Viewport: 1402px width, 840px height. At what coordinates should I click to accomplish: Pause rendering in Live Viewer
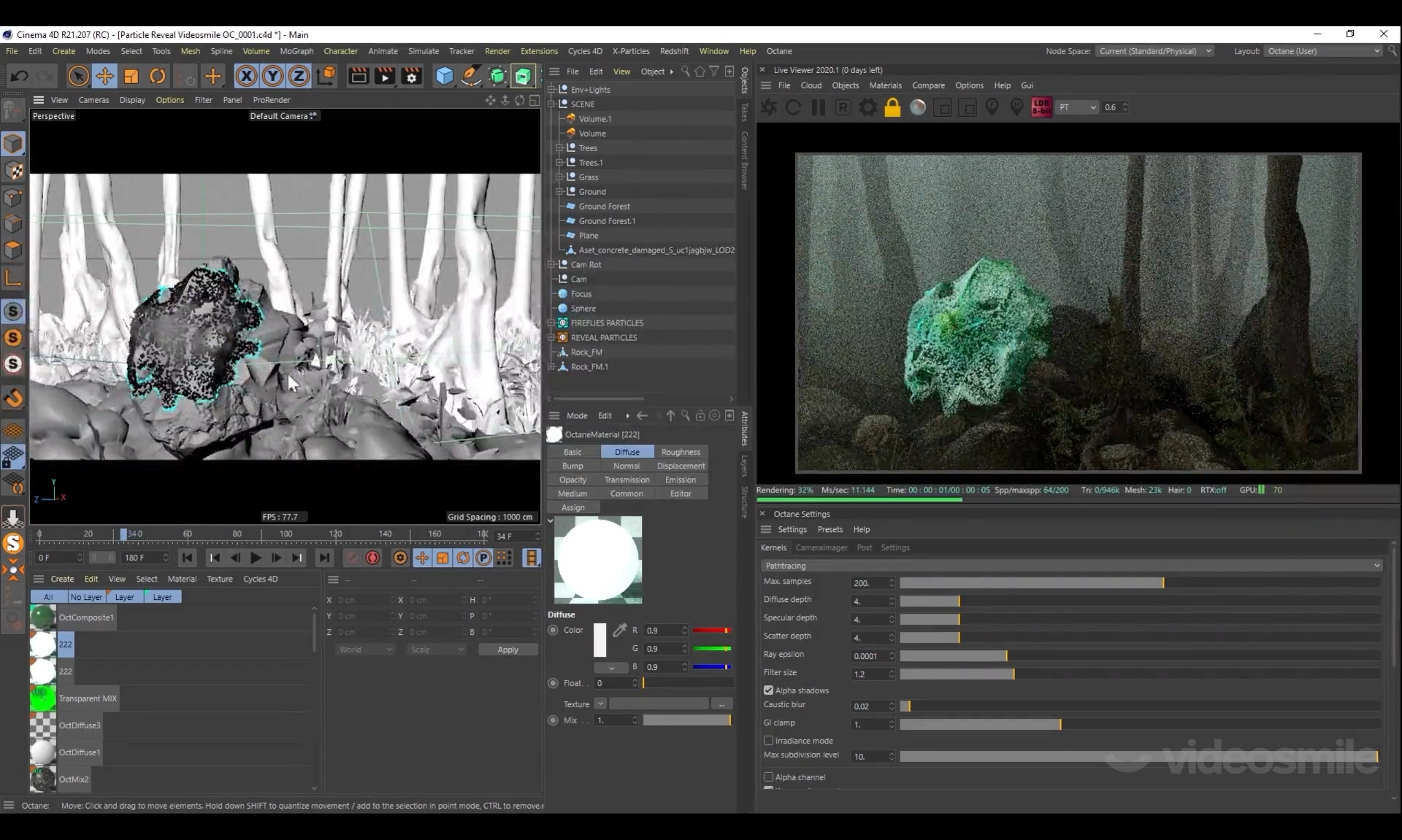(x=818, y=107)
